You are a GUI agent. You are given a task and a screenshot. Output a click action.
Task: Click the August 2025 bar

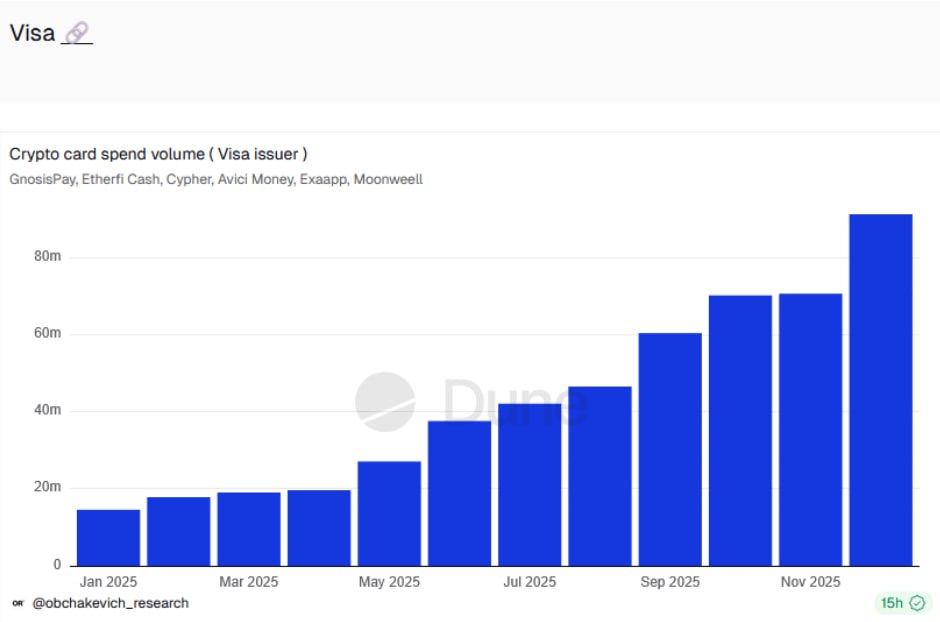(x=600, y=476)
